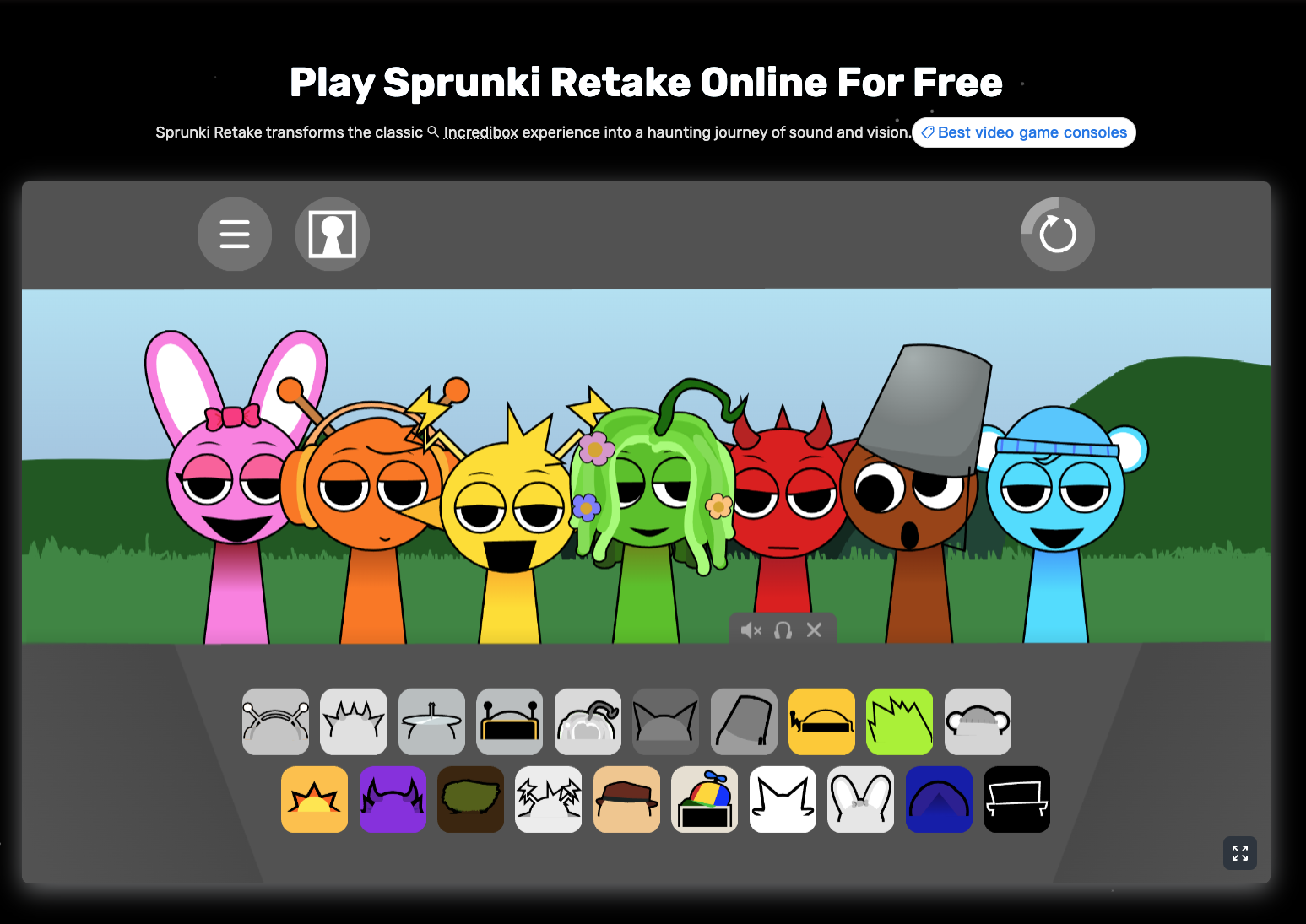This screenshot has width=1306, height=924.
Task: Select the white cat ears outline icon
Action: click(x=783, y=799)
